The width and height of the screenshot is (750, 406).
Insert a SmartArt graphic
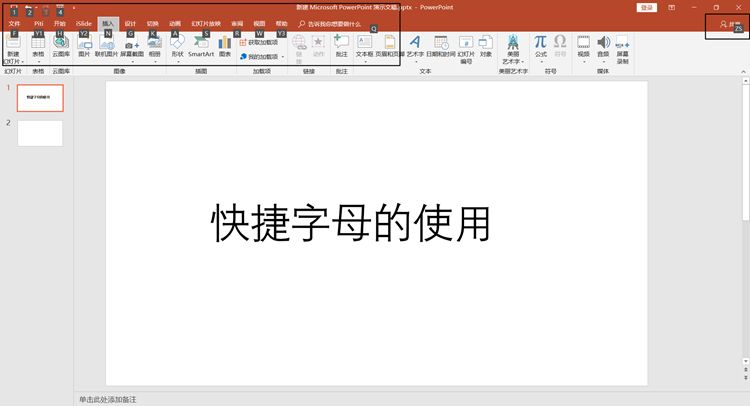tap(201, 46)
